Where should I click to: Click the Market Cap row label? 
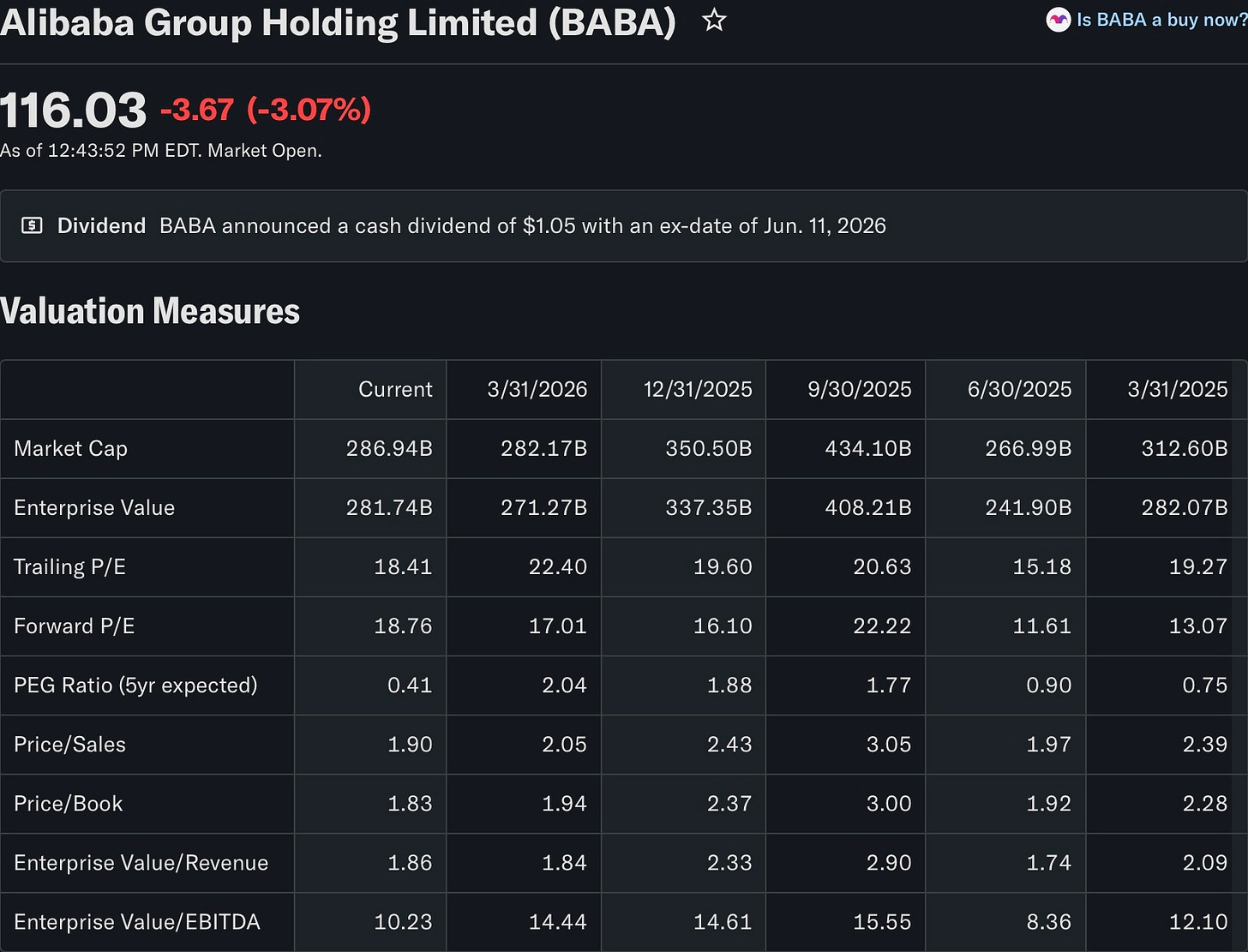(x=71, y=448)
